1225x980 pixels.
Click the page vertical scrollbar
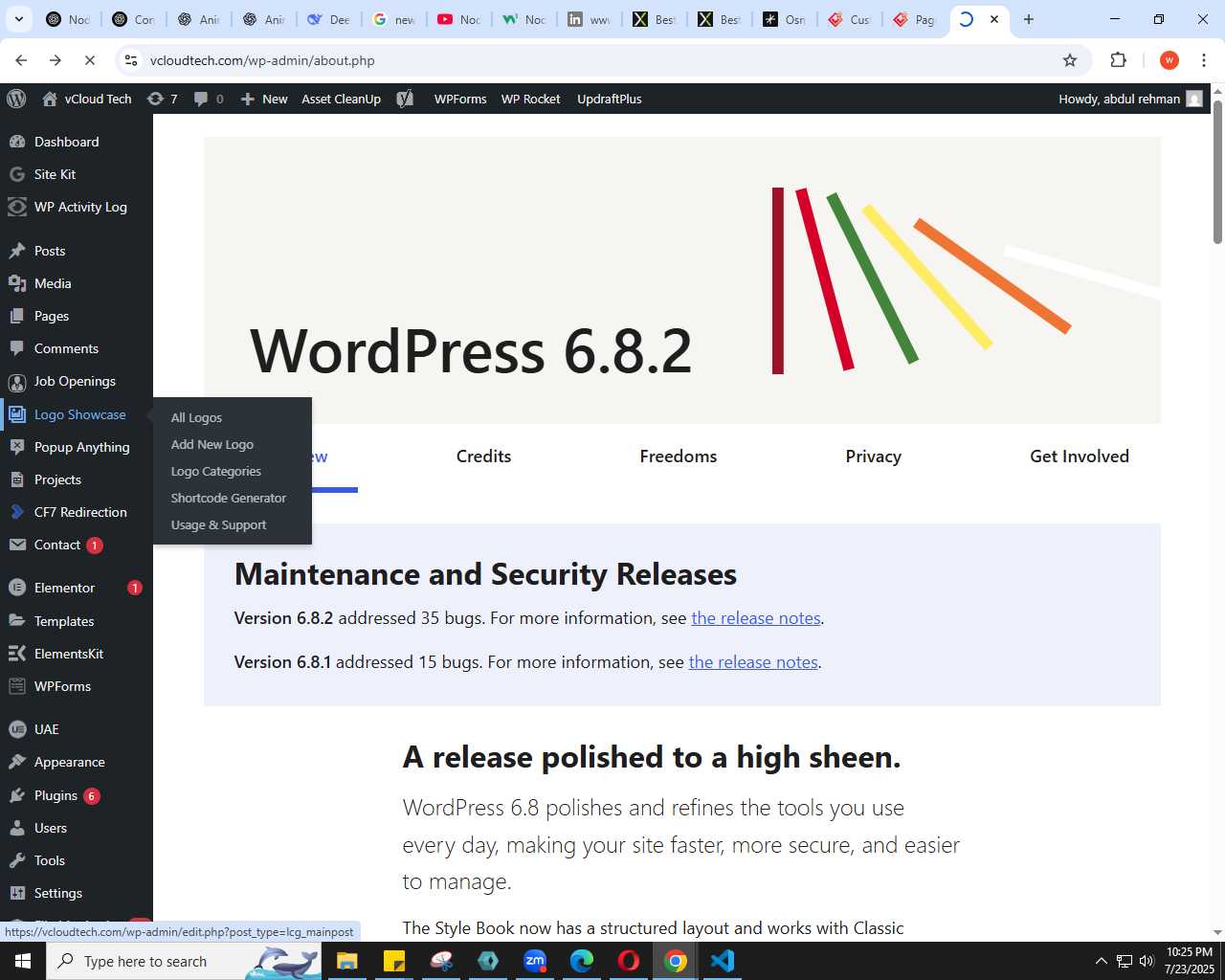point(1217,172)
